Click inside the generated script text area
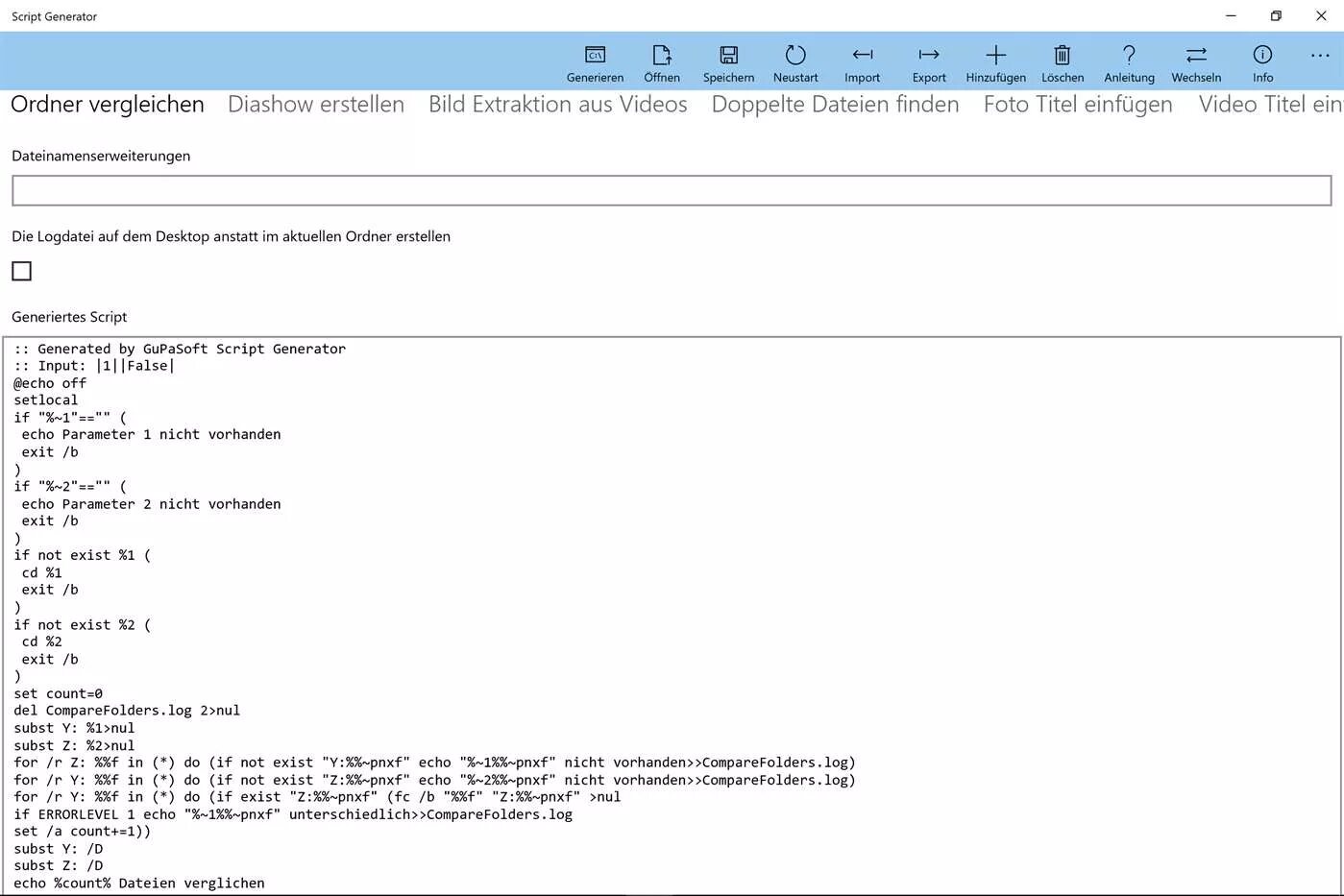Viewport: 1344px width, 896px height. 672,616
